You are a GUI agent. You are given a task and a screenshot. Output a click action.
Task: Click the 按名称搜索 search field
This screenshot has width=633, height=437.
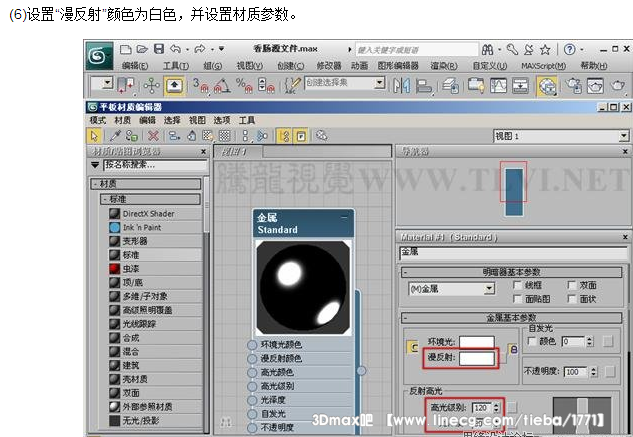click(155, 165)
